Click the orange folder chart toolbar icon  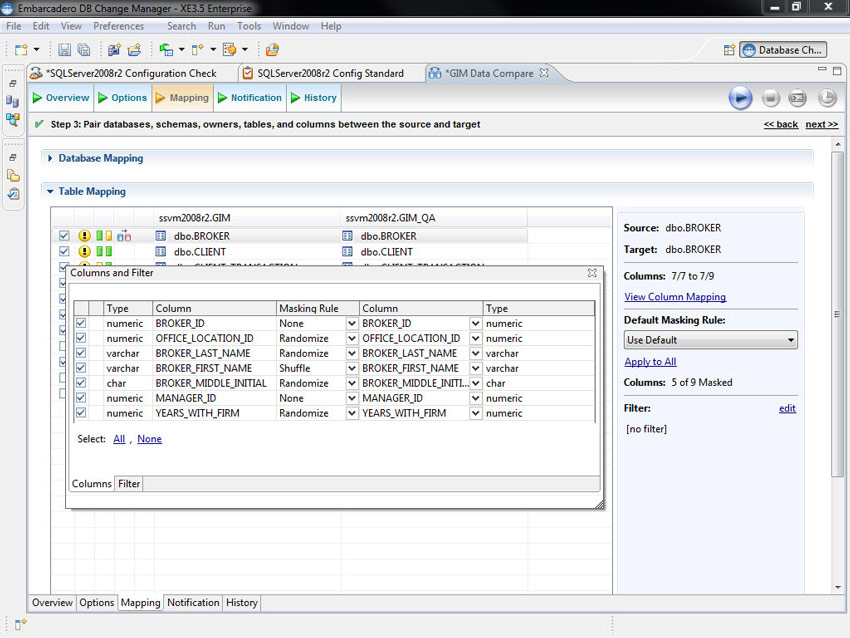(x=272, y=50)
